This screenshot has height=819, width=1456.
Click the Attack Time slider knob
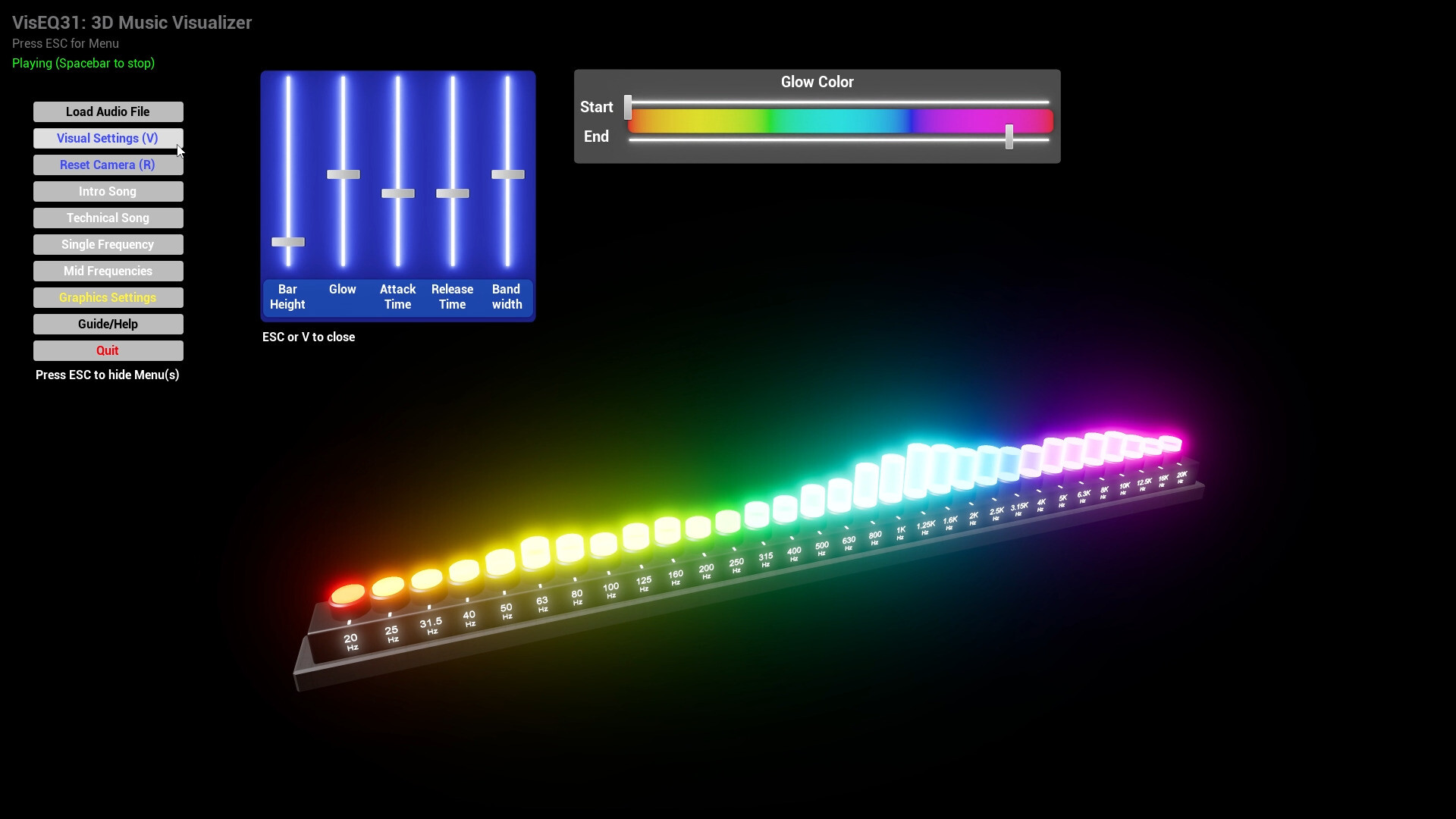(397, 193)
